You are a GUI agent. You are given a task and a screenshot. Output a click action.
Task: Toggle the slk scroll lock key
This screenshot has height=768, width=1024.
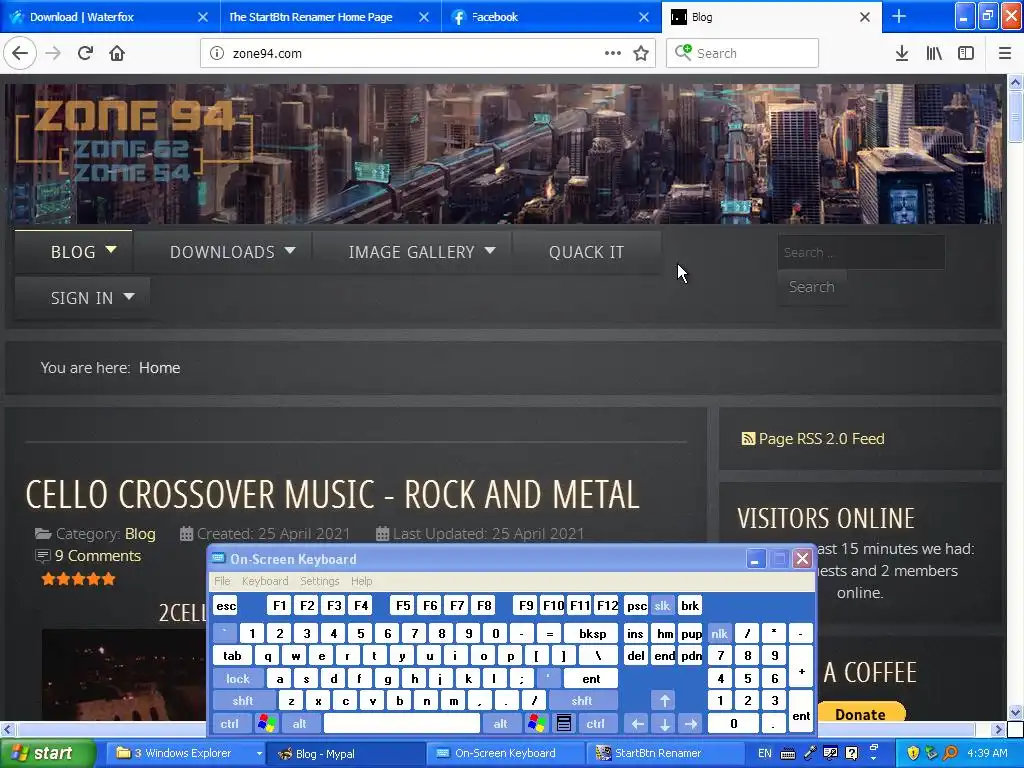(x=662, y=606)
